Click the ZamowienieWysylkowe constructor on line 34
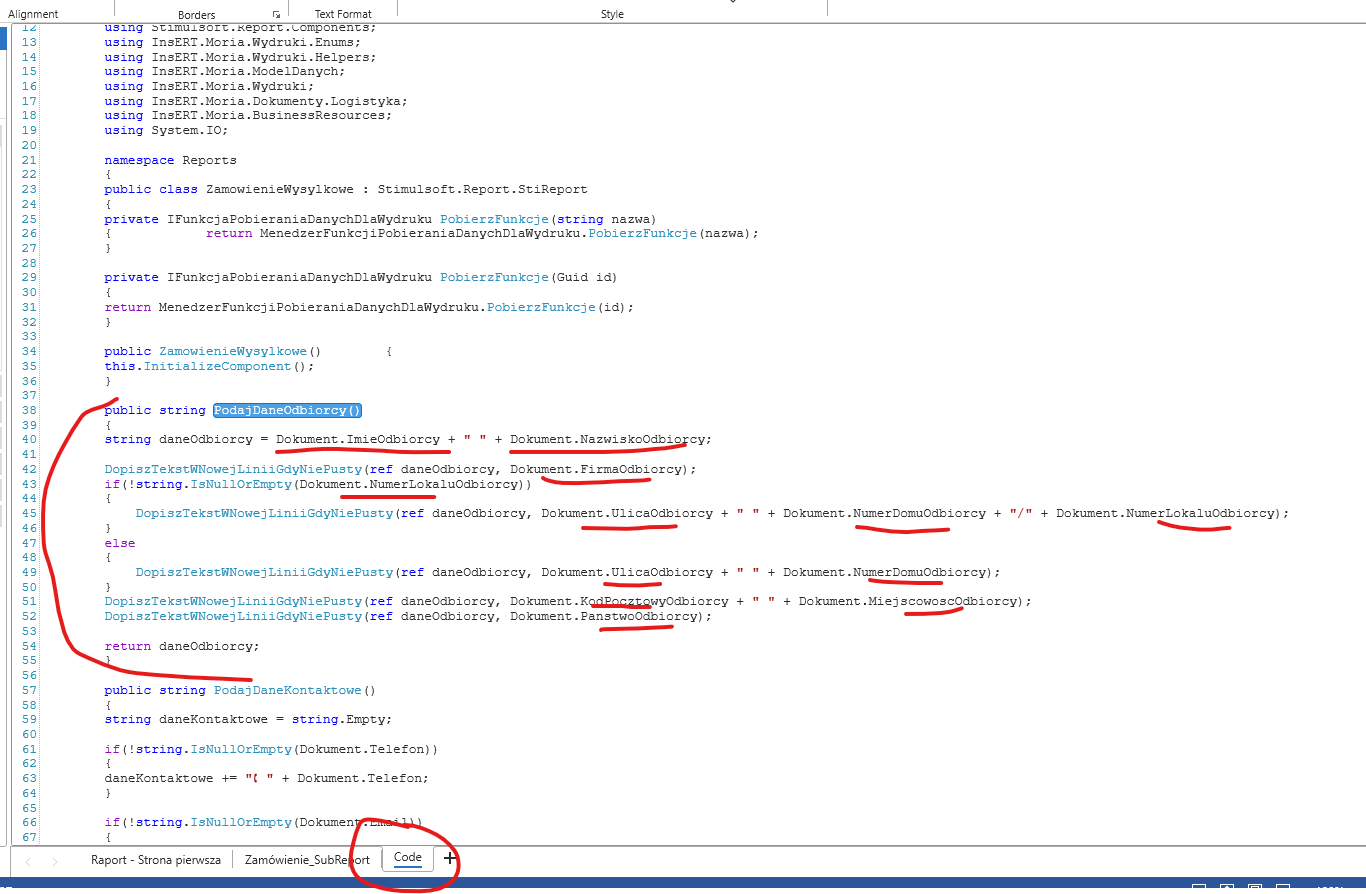Image resolution: width=1366 pixels, height=894 pixels. 232,351
